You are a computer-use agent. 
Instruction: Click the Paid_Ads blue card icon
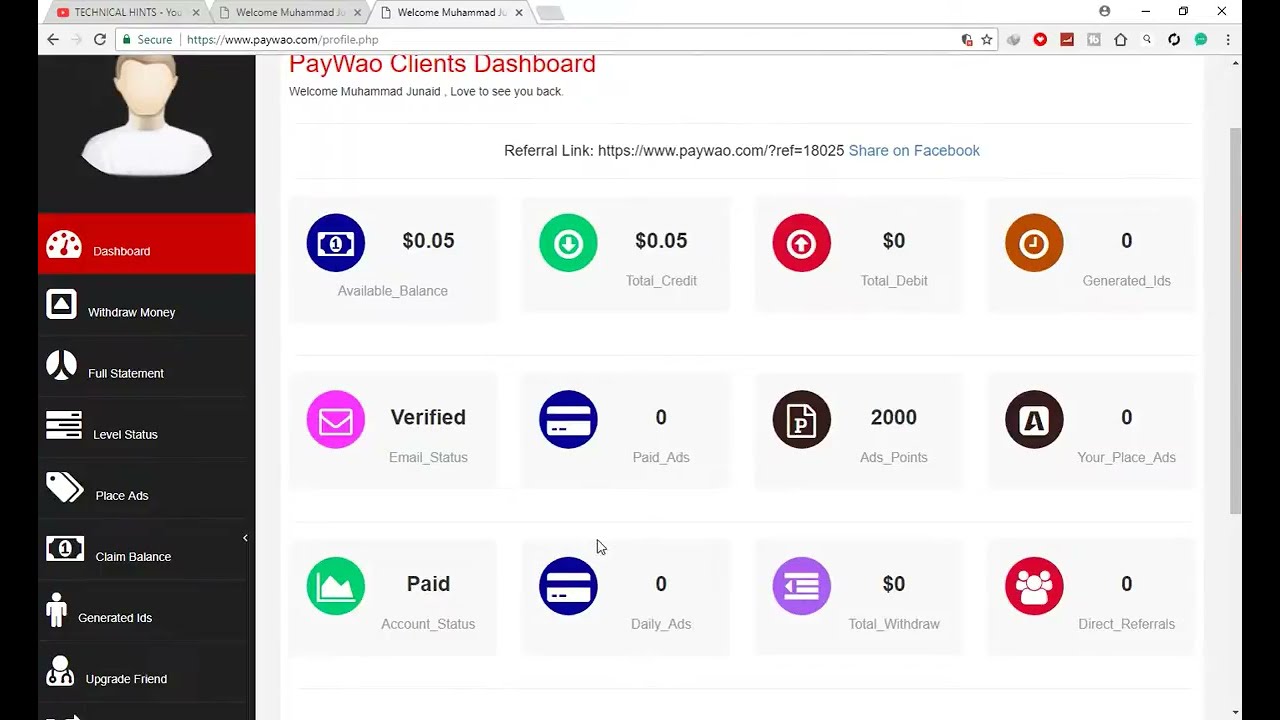(x=568, y=420)
